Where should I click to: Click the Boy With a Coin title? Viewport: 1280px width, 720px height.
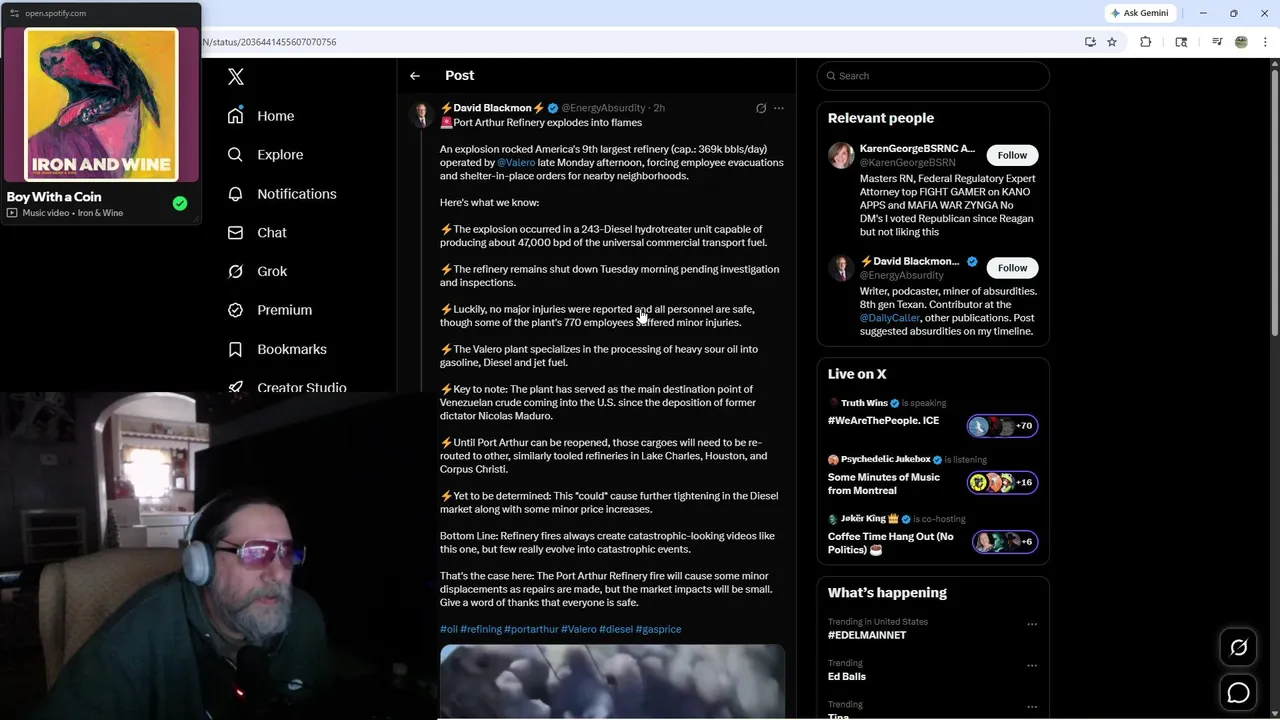[x=54, y=197]
